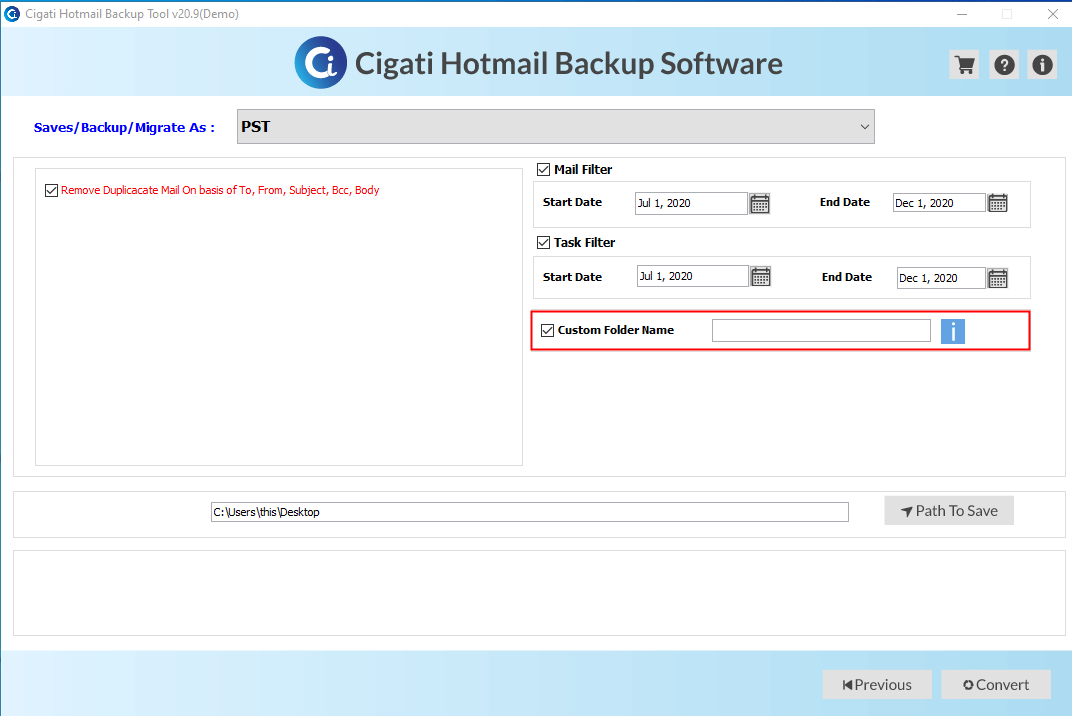The image size is (1072, 716).
Task: Show Custom Folder Name info tooltip icon
Action: coord(952,331)
